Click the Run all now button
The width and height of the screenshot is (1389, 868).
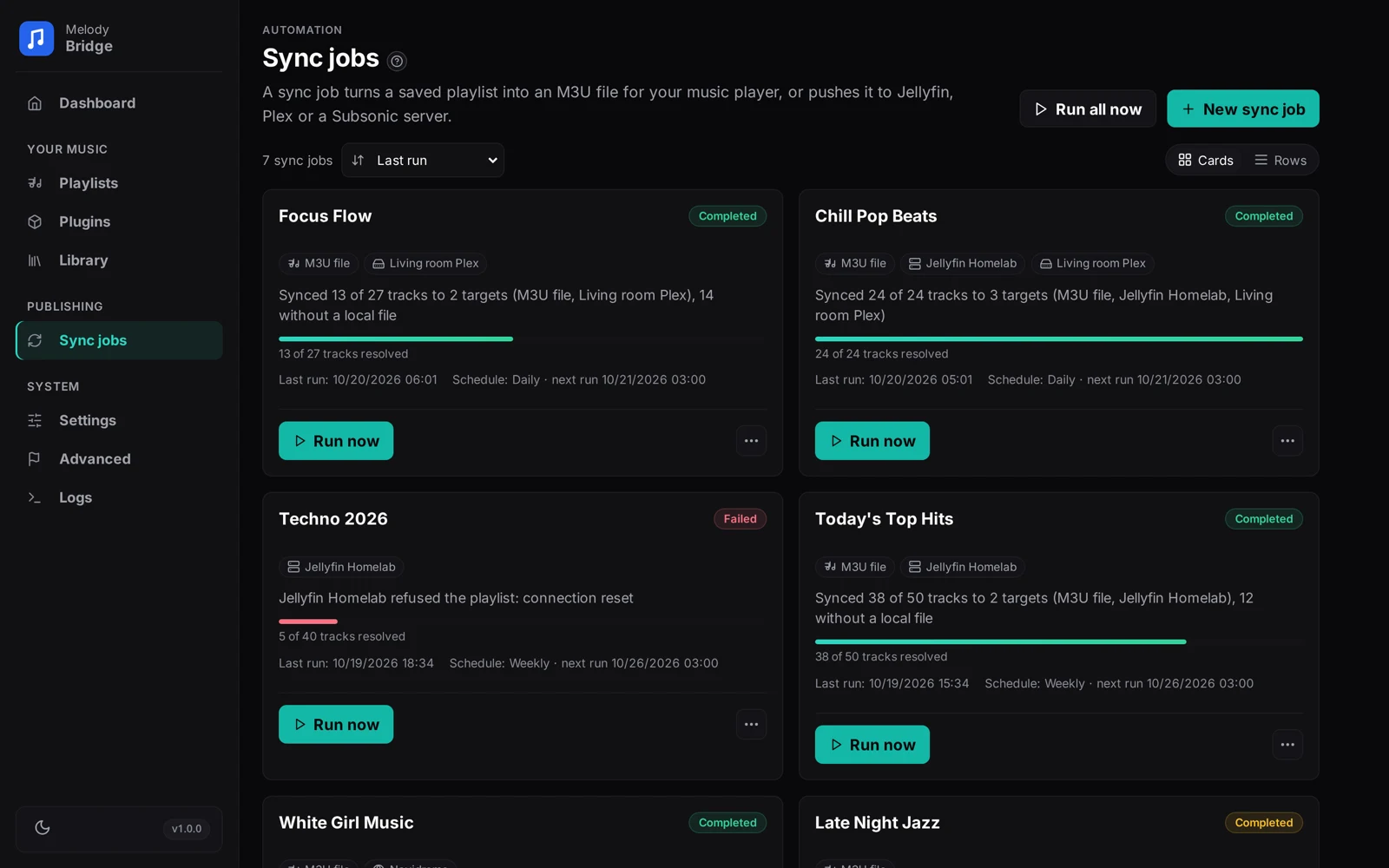click(1088, 109)
